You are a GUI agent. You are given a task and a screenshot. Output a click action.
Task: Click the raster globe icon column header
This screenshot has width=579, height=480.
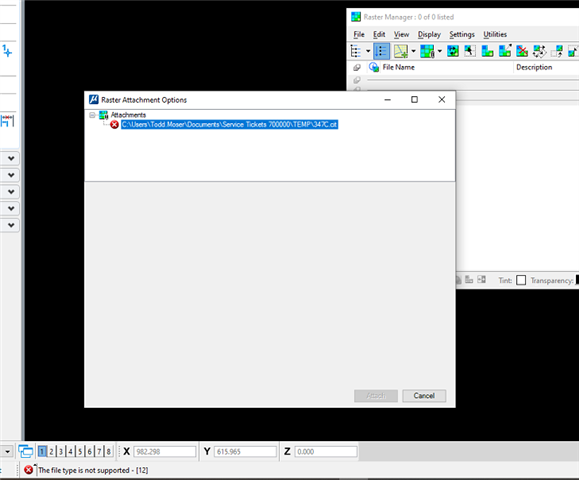pos(374,67)
